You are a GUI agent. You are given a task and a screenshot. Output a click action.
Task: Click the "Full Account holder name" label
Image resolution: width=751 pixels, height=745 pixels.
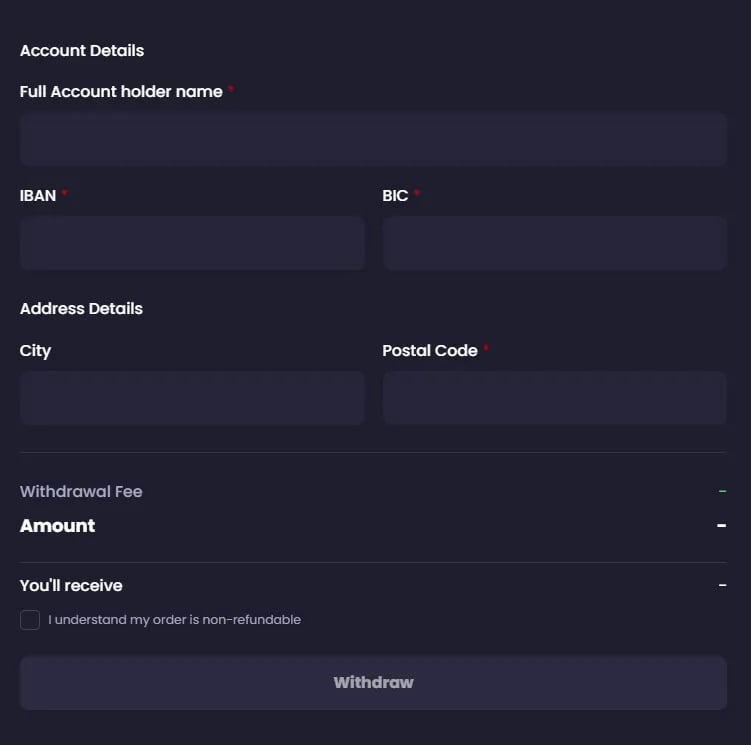coord(121,92)
